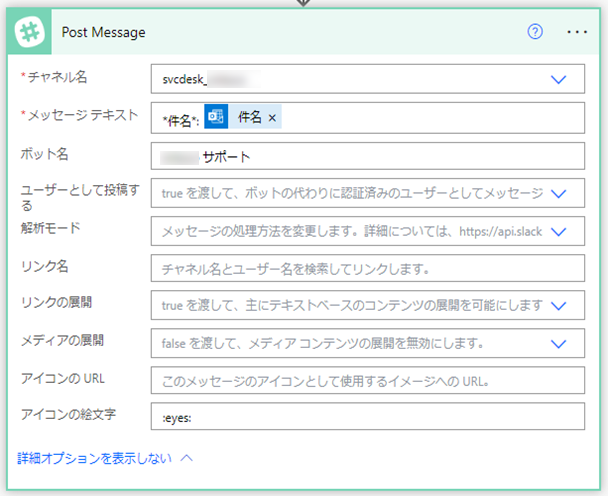Open the リンクの展開 dropdown

click(x=558, y=305)
